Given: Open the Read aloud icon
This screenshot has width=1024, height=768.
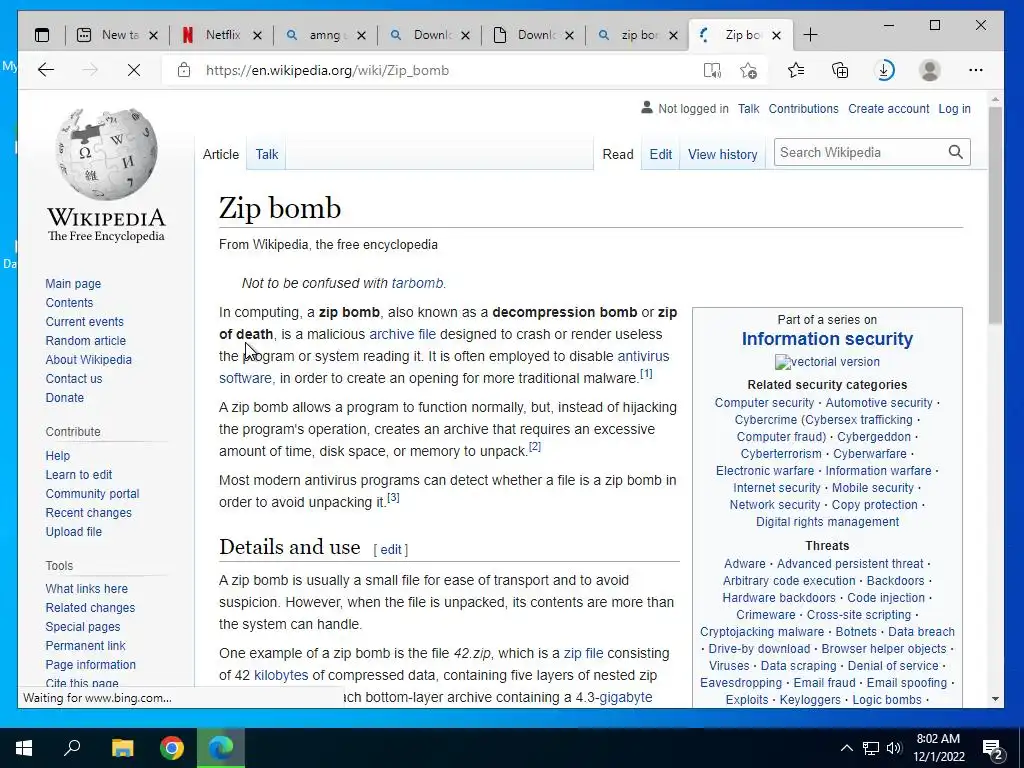Looking at the screenshot, I should click(712, 70).
